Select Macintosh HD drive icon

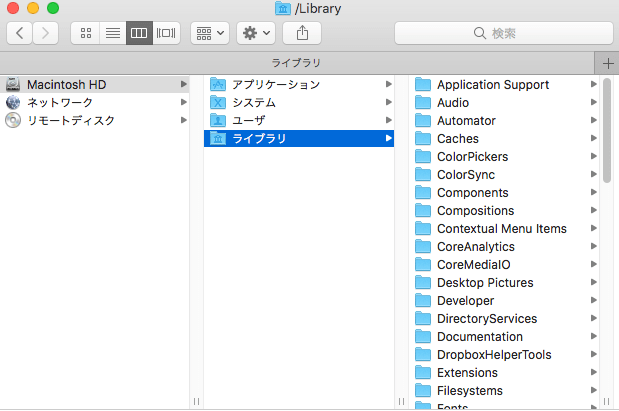pos(13,84)
